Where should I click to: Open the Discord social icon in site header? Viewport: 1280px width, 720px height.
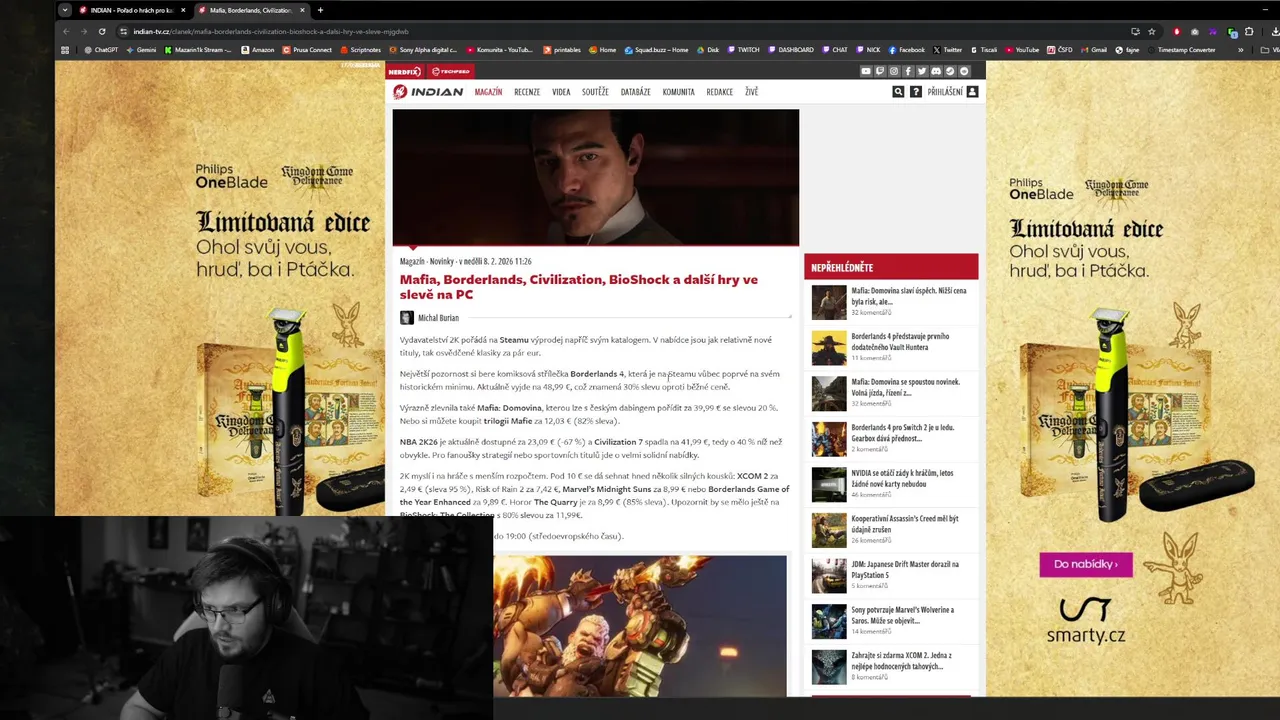click(936, 71)
